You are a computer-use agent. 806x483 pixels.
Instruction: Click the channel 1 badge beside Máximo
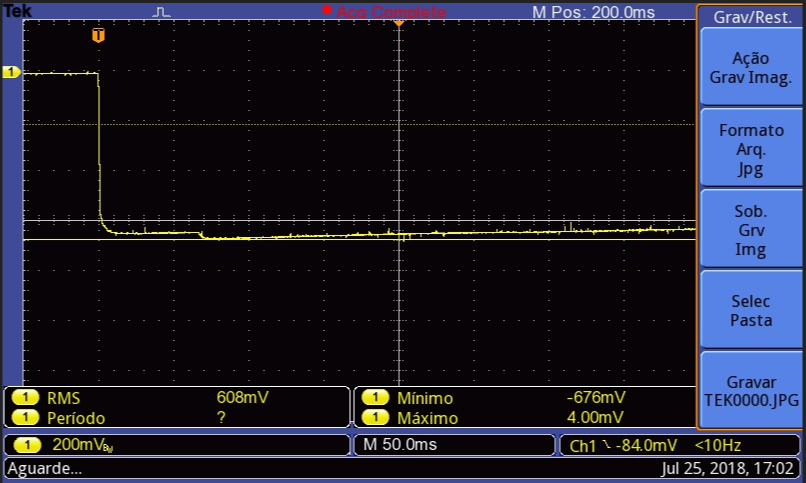point(375,417)
